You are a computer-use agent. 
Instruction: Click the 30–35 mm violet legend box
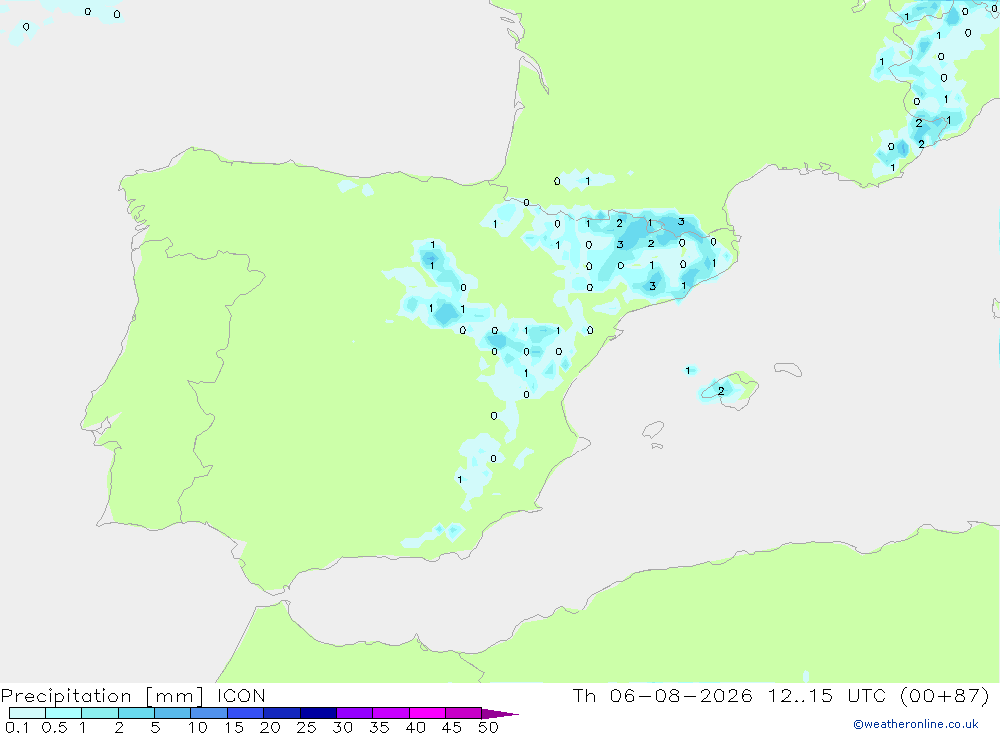[355, 713]
